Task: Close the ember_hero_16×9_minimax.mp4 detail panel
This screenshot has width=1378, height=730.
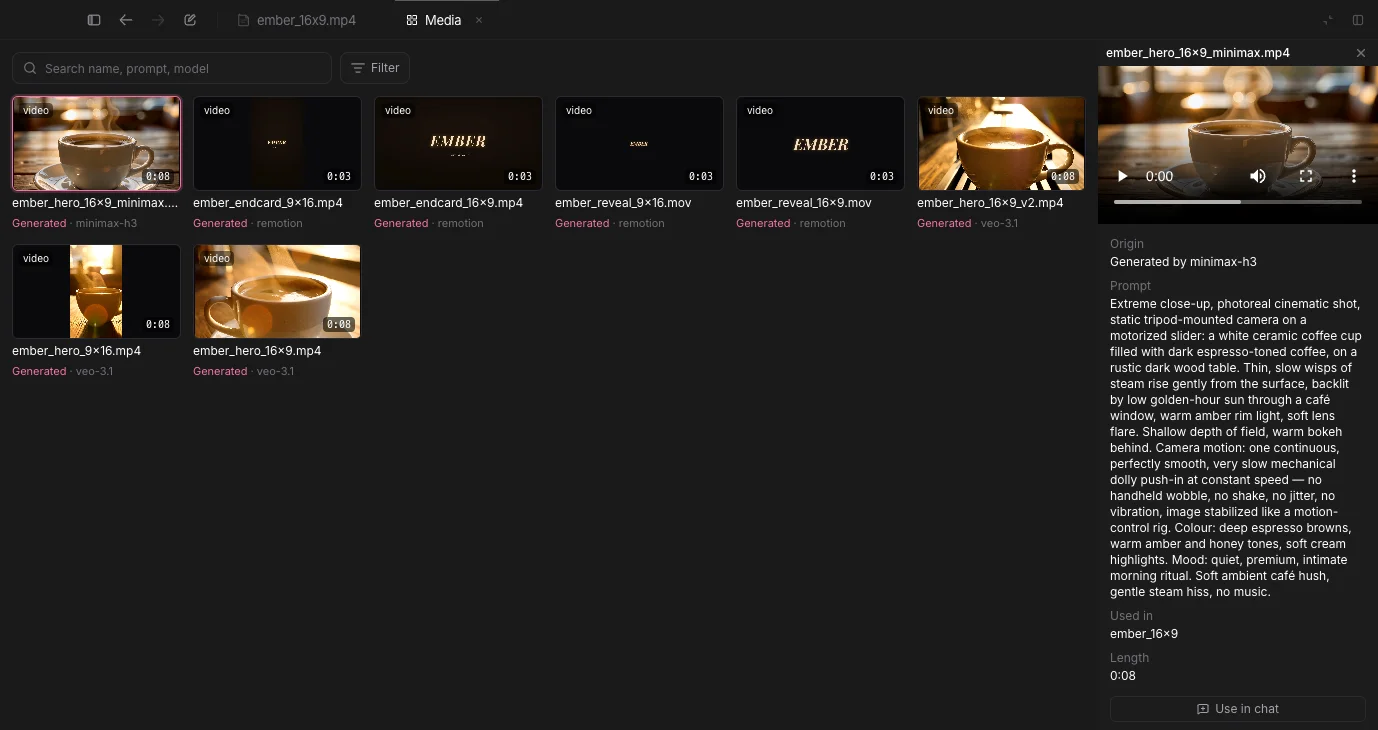Action: [x=1360, y=53]
